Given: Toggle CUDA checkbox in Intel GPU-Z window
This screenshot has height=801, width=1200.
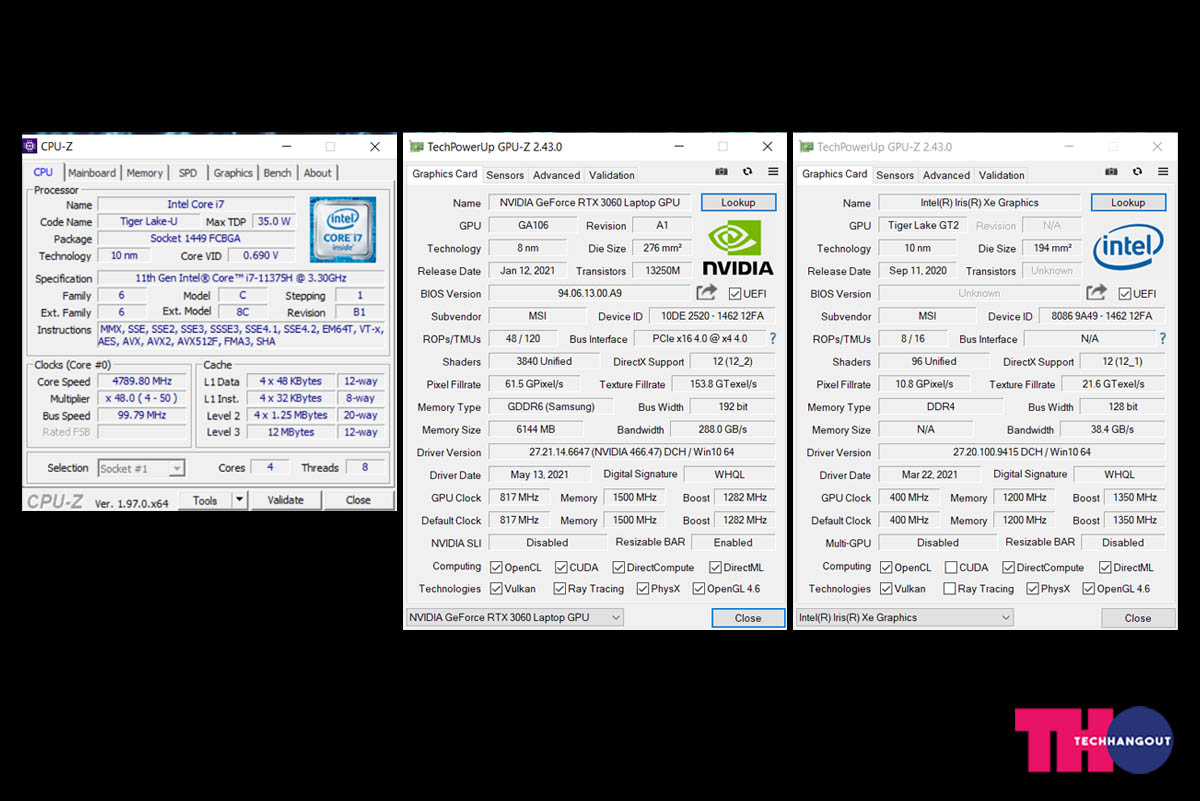Looking at the screenshot, I should 951,567.
